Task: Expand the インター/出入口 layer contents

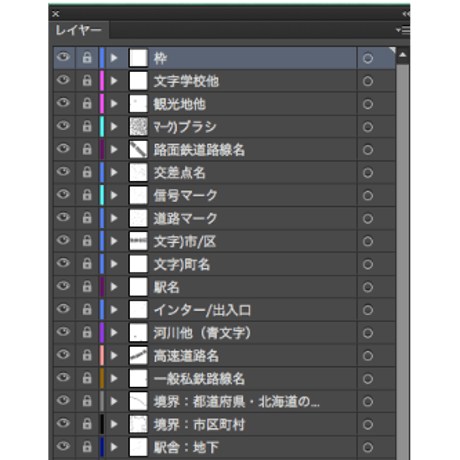Action: (114, 310)
